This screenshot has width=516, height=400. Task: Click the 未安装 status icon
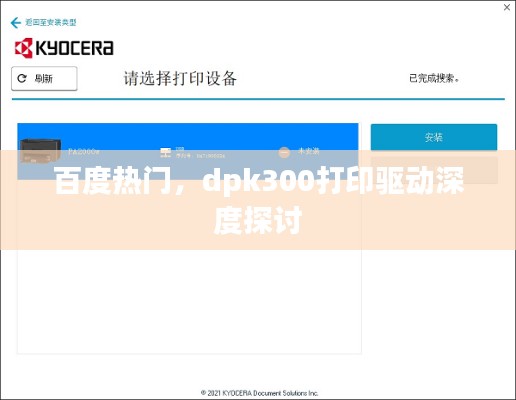(284, 152)
